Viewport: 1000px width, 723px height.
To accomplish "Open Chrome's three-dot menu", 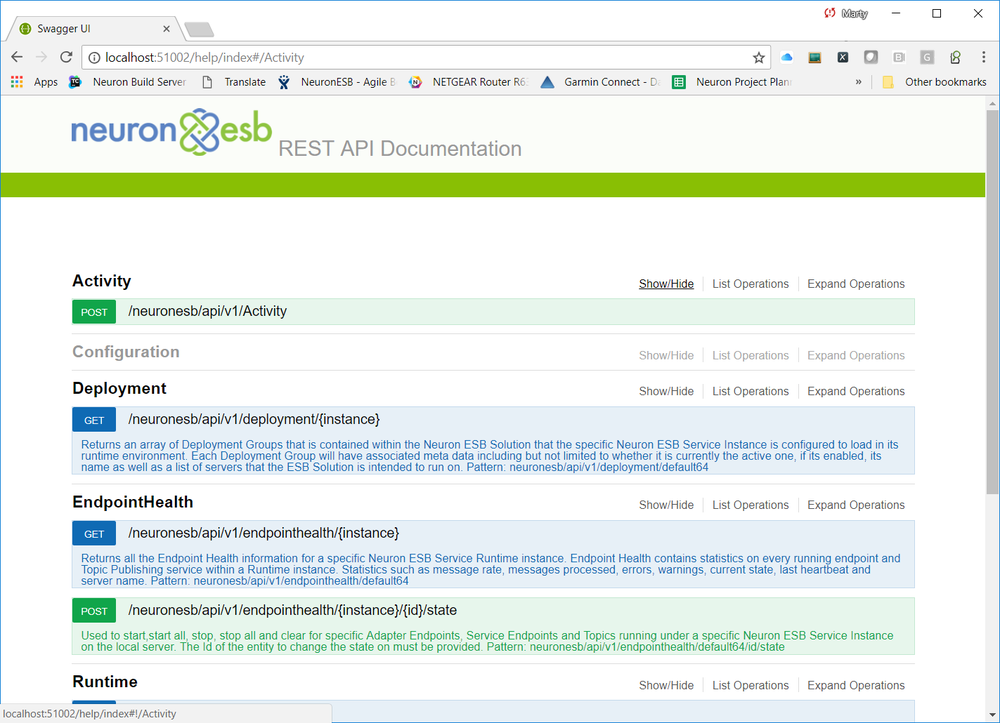I will point(983,57).
